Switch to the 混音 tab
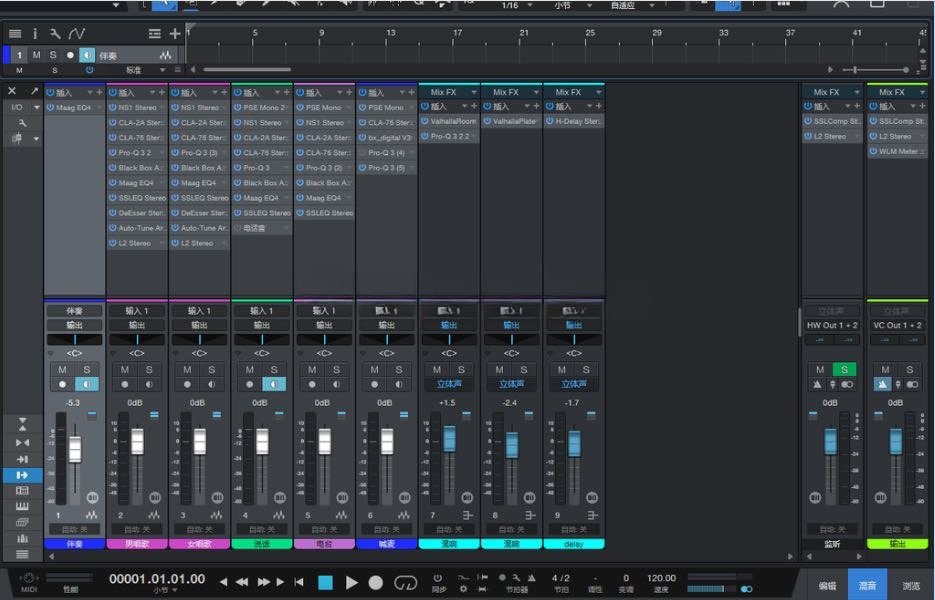 (867, 585)
